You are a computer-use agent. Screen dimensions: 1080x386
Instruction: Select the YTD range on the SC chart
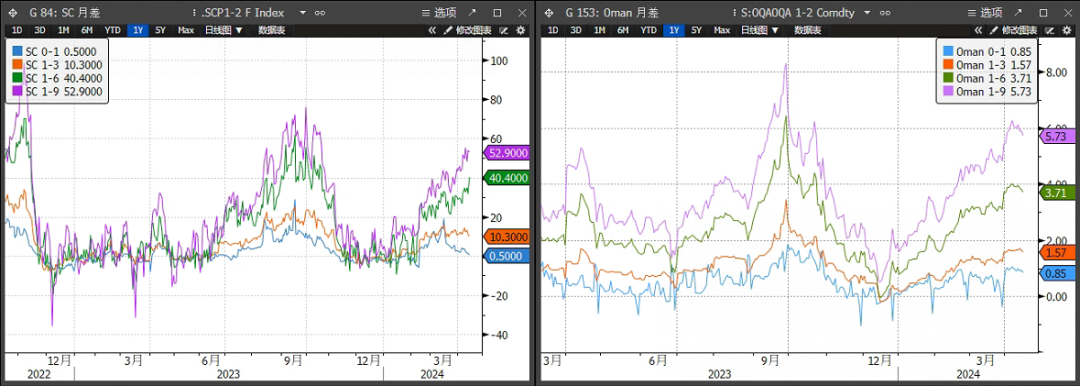[112, 30]
